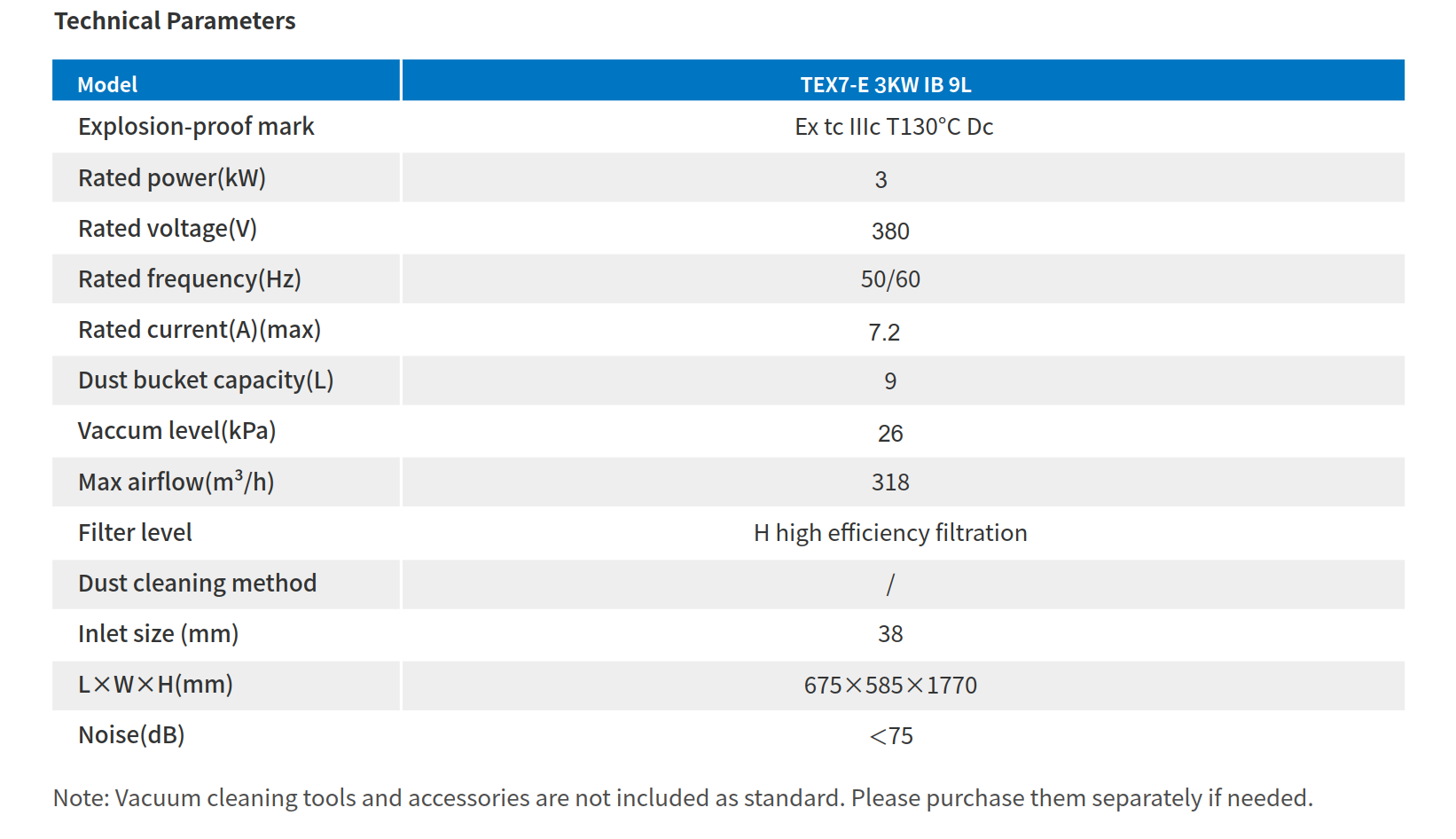
Task: Select the Explosion-proof mark label
Action: click(x=196, y=127)
